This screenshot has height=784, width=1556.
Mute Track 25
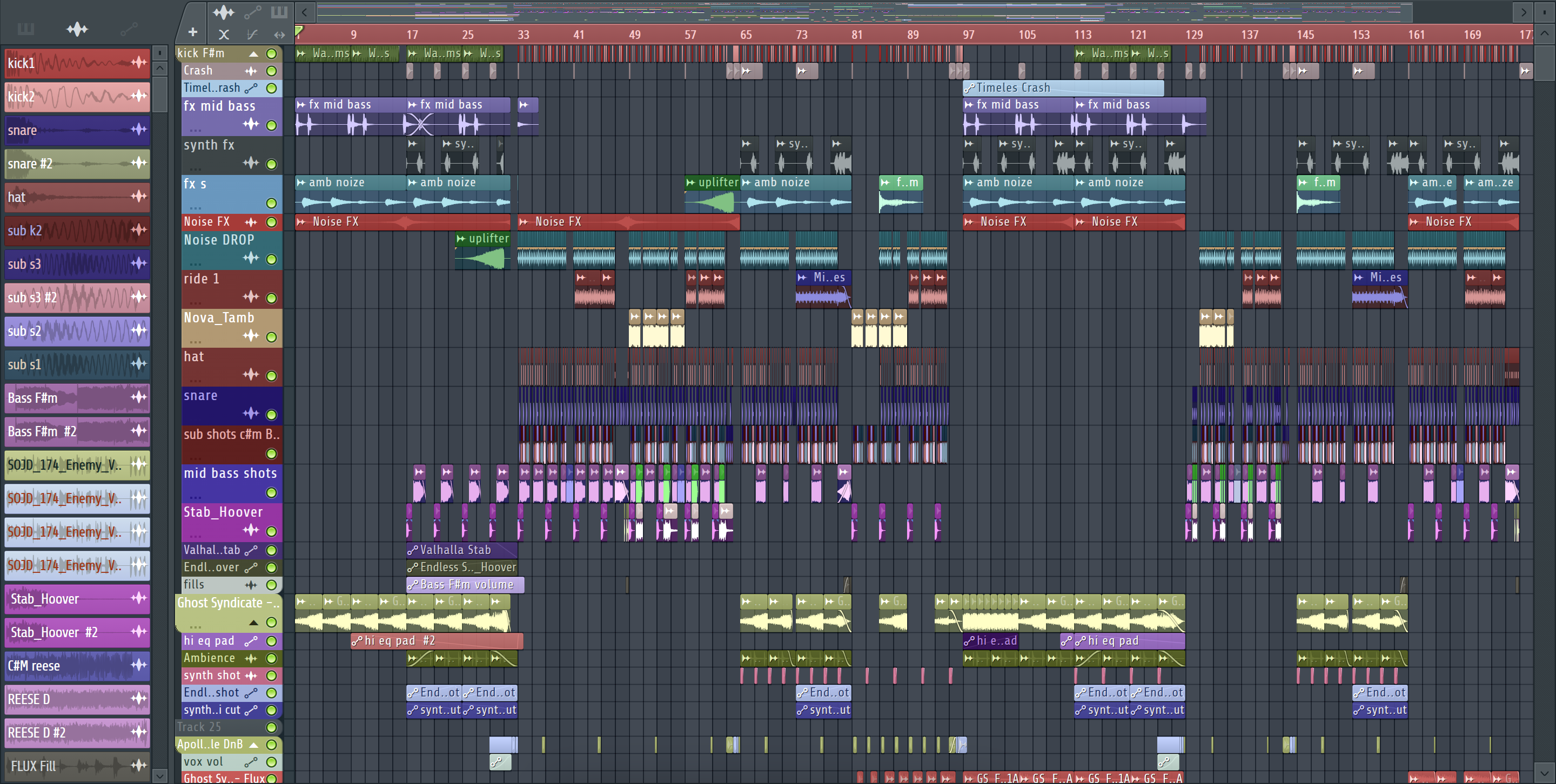pyautogui.click(x=272, y=728)
